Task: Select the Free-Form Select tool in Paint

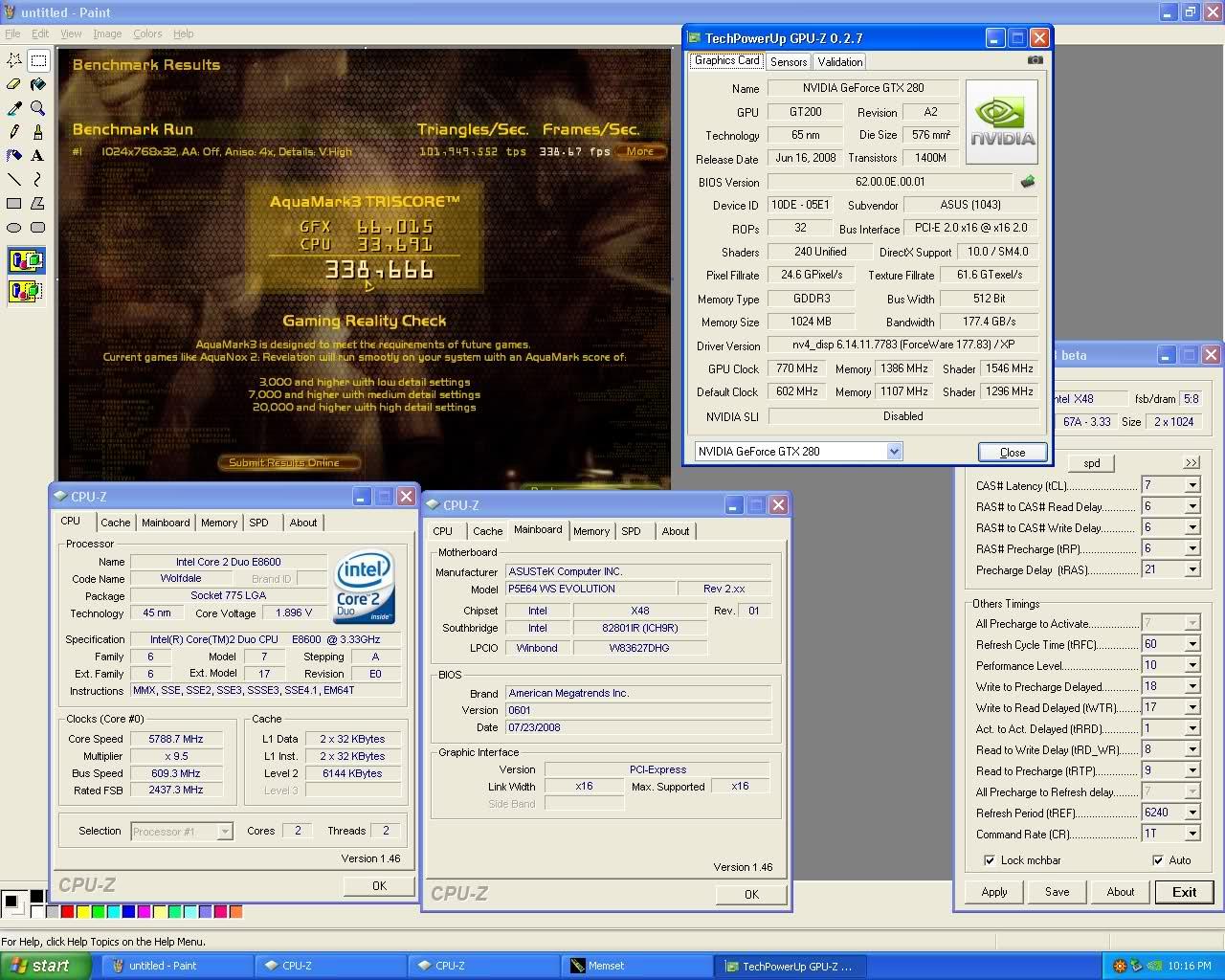Action: pos(14,60)
